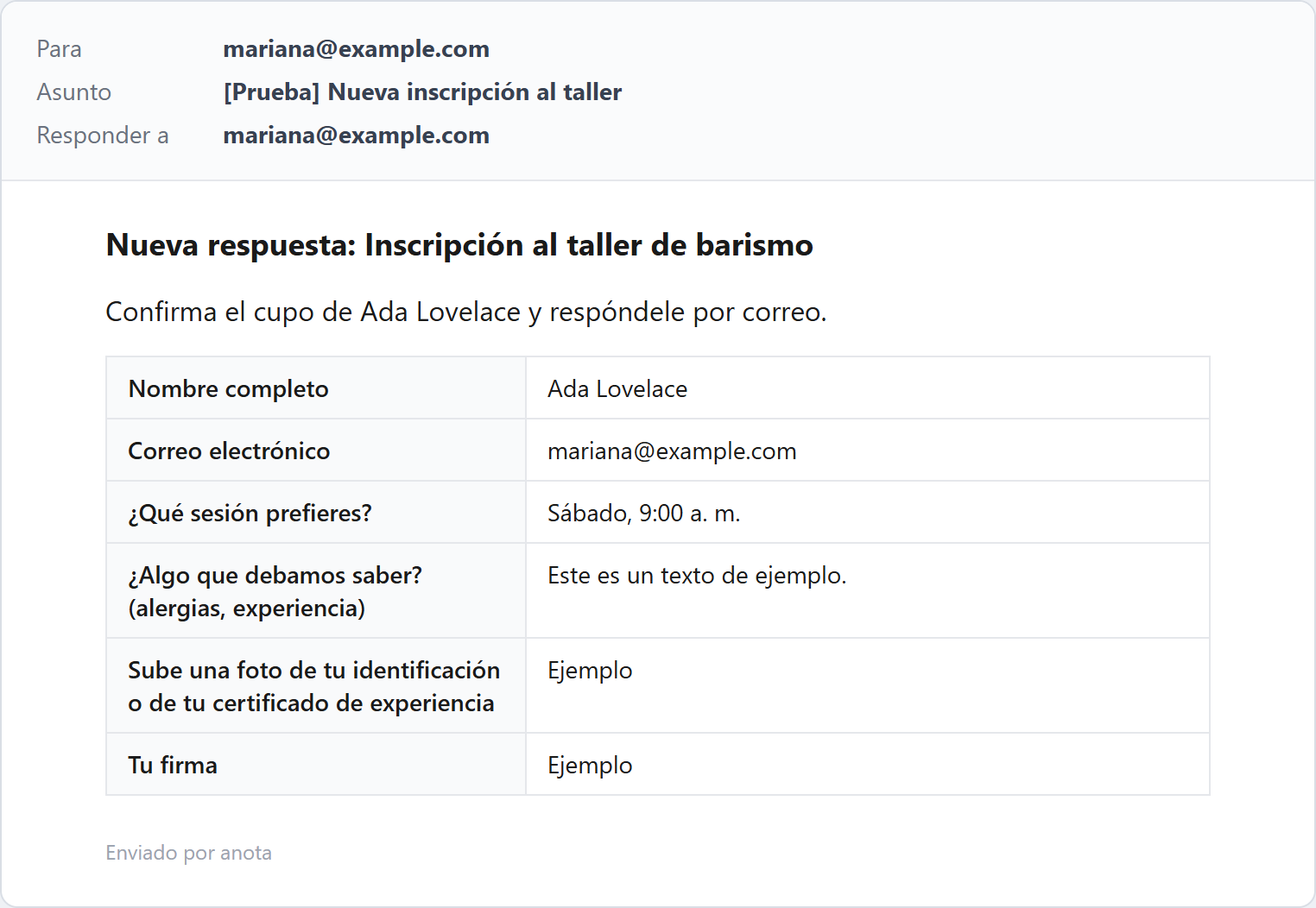Image resolution: width=1316 pixels, height=908 pixels.
Task: Click the 'Enviado por anota' footer
Action: click(188, 853)
